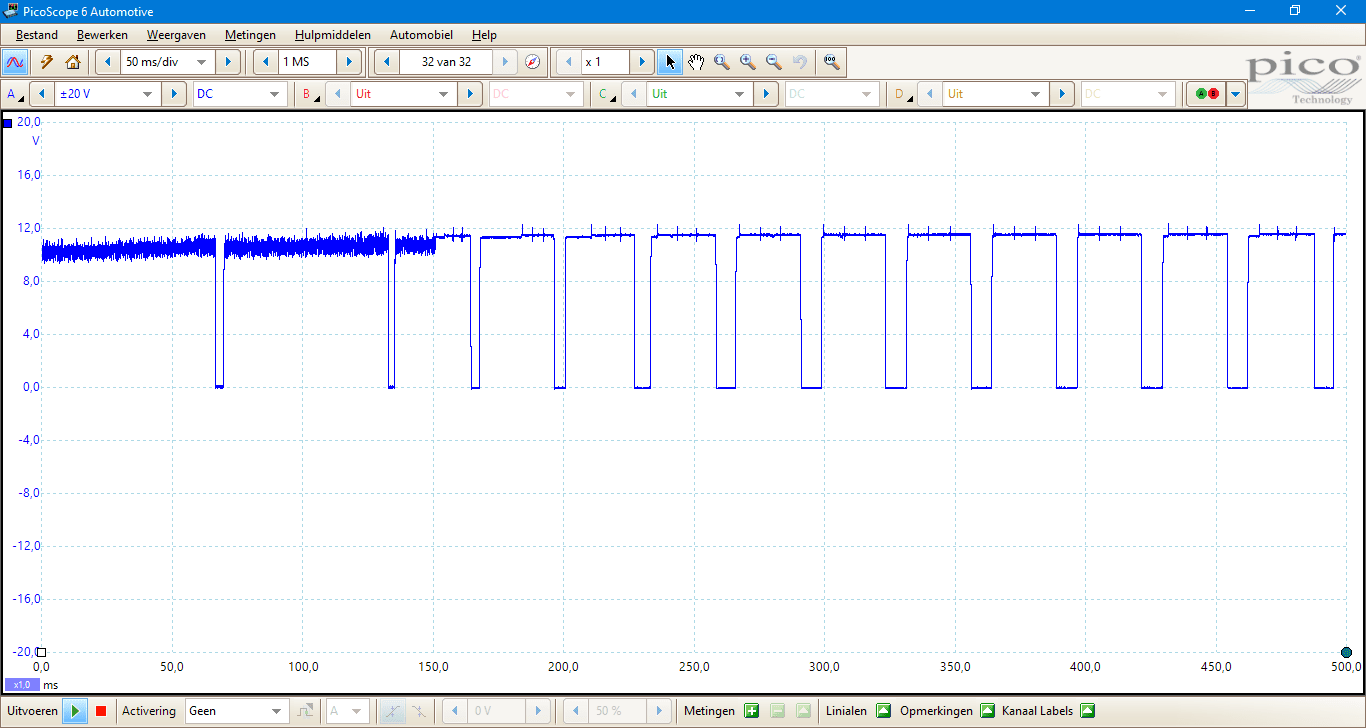Viewport: 1366px width, 728px height.
Task: Click the zoom to full view icon
Action: pos(830,62)
